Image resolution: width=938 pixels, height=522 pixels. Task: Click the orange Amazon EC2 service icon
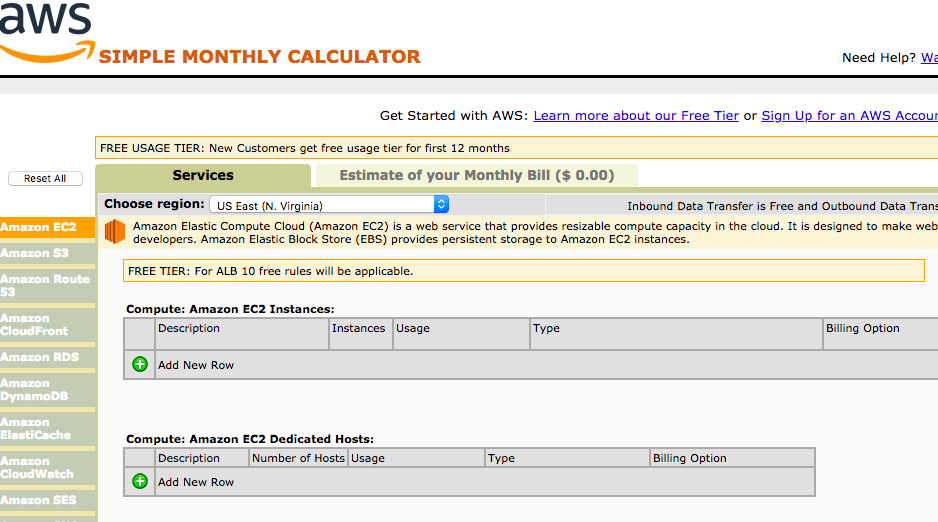pyautogui.click(x=115, y=231)
